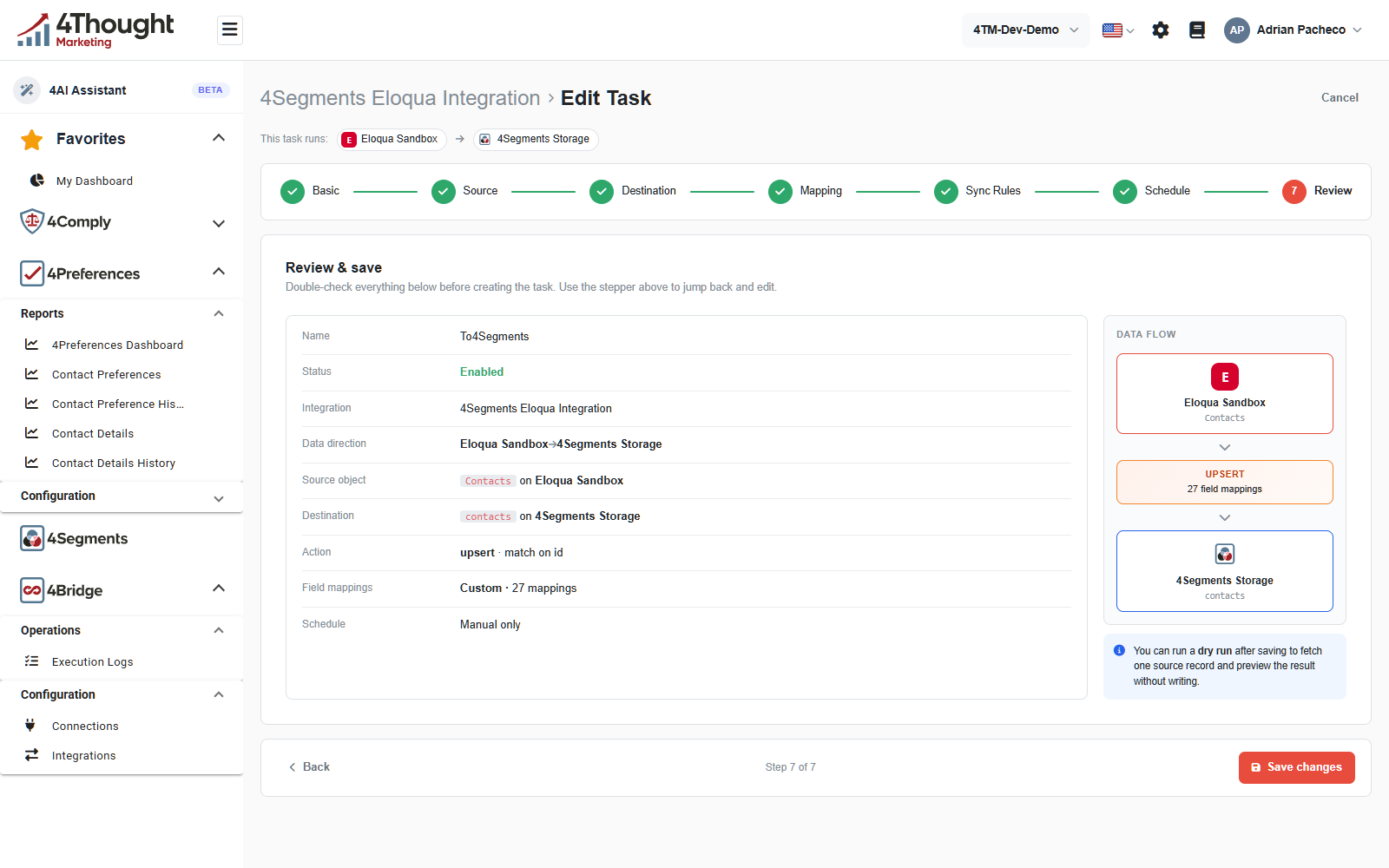Click the 4Preferences checkmark icon
Screen dimensions: 1389x868
32,273
